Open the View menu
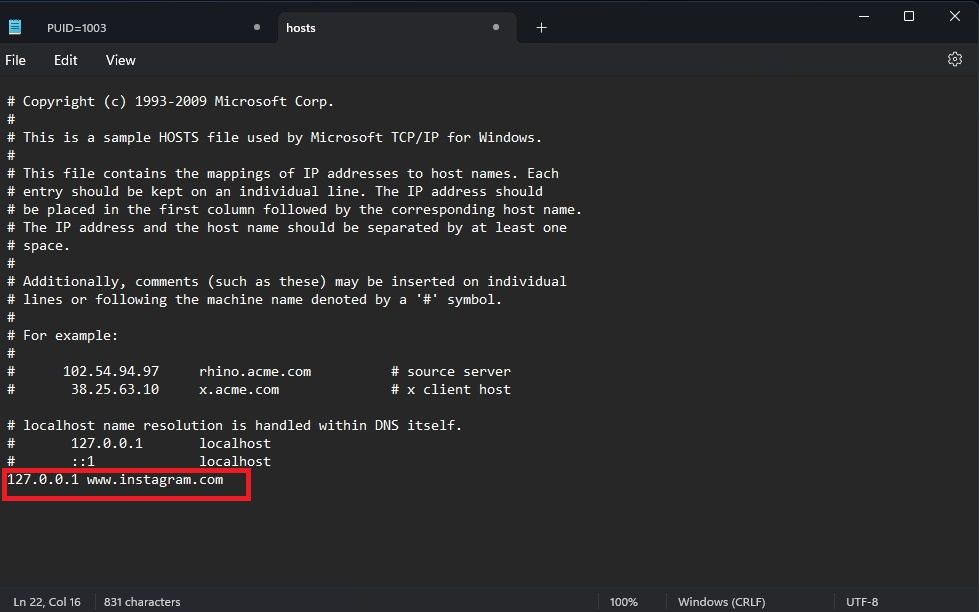979x612 pixels. [x=120, y=60]
